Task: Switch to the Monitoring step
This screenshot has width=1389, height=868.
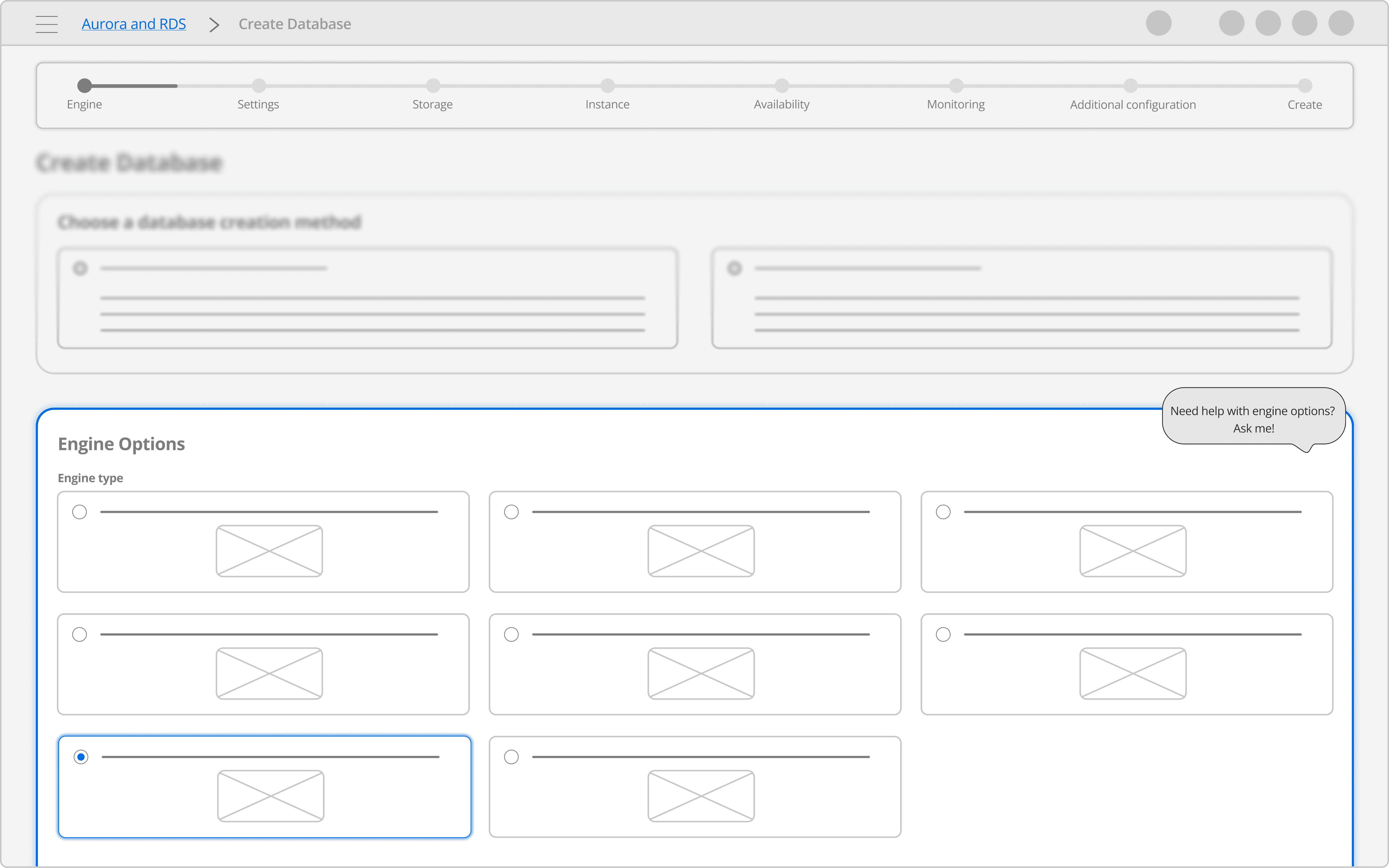Action: [956, 86]
